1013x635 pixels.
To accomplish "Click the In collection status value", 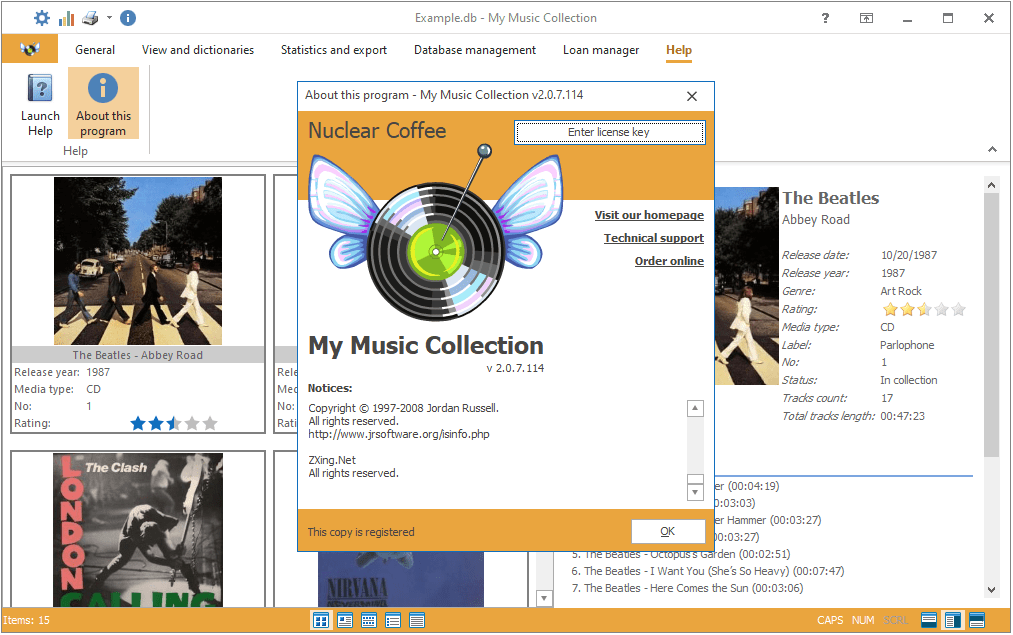I will tap(908, 380).
